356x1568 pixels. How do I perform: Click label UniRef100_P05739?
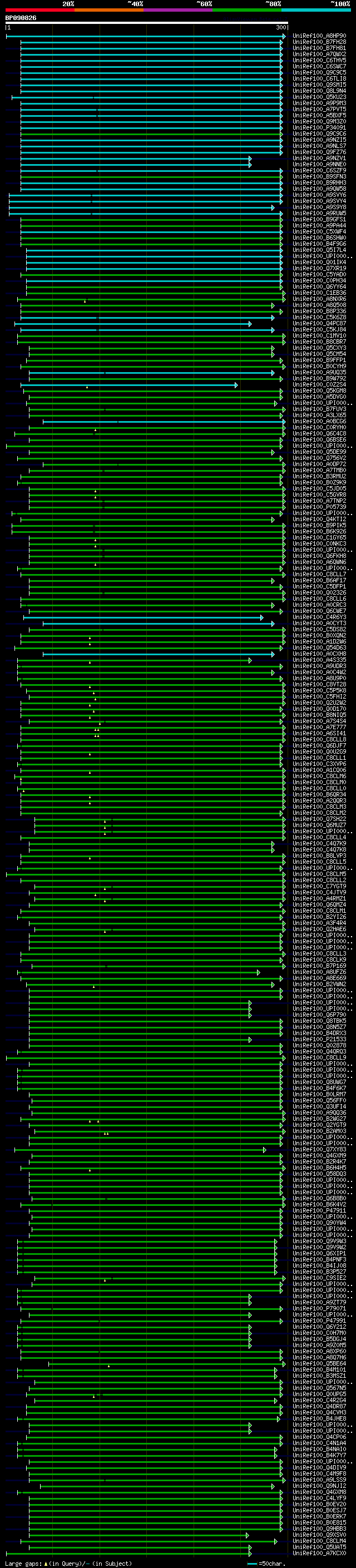point(319,507)
